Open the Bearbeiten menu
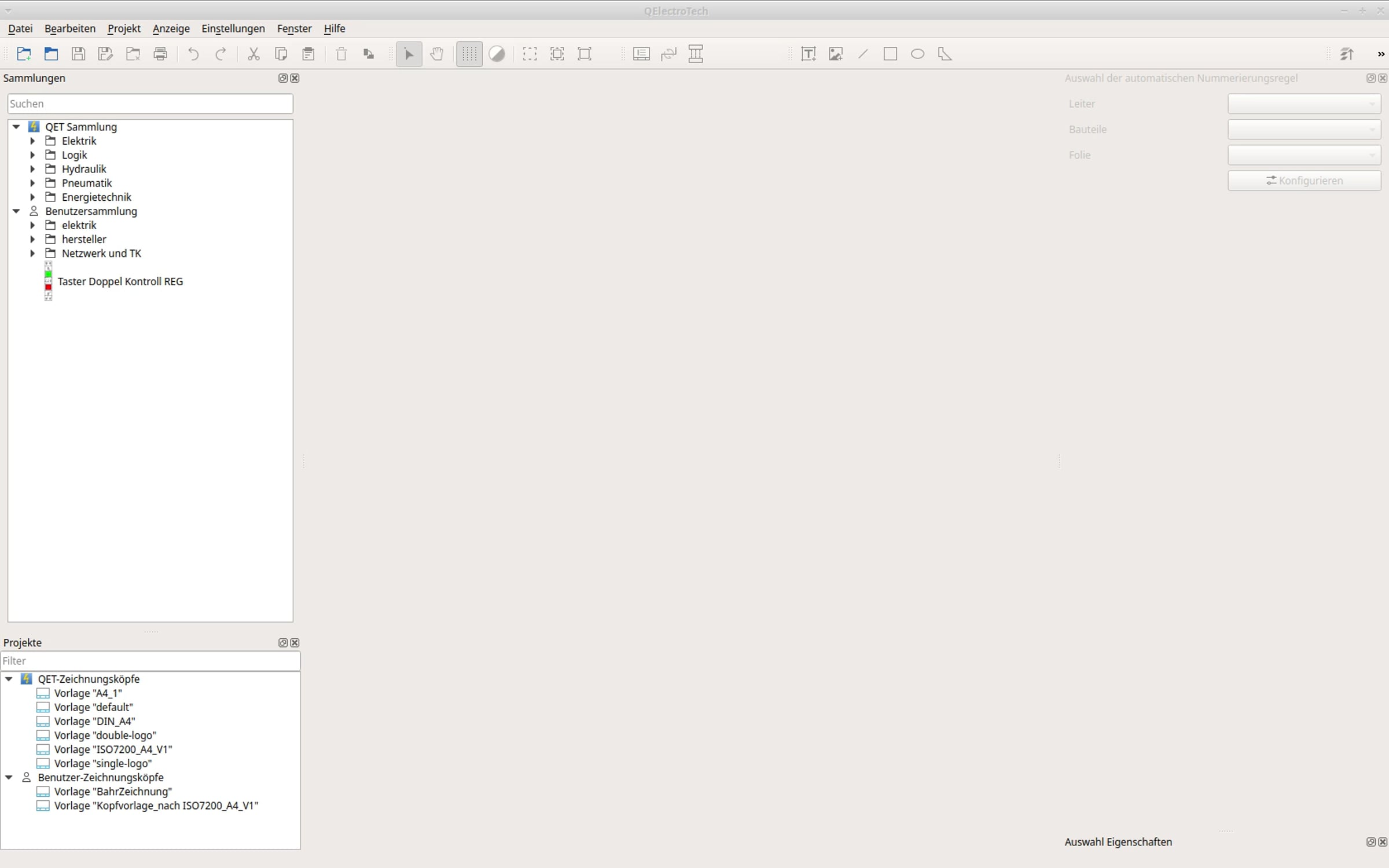1389x868 pixels. coord(70,28)
